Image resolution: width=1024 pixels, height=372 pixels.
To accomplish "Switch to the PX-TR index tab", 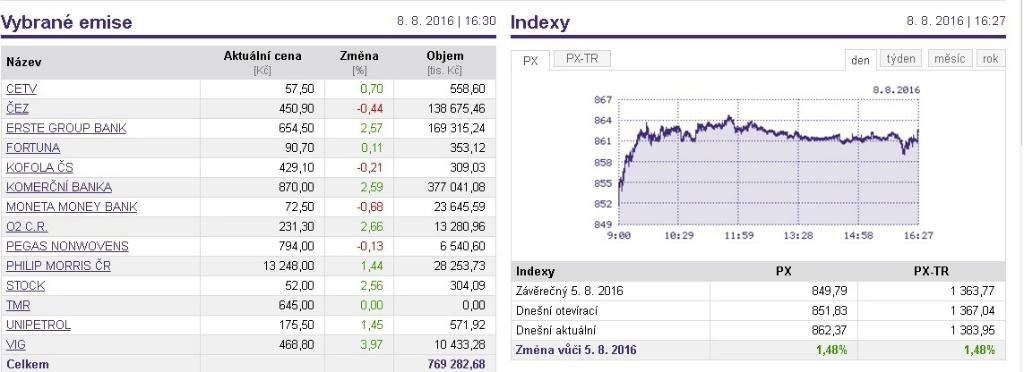I will coord(582,59).
